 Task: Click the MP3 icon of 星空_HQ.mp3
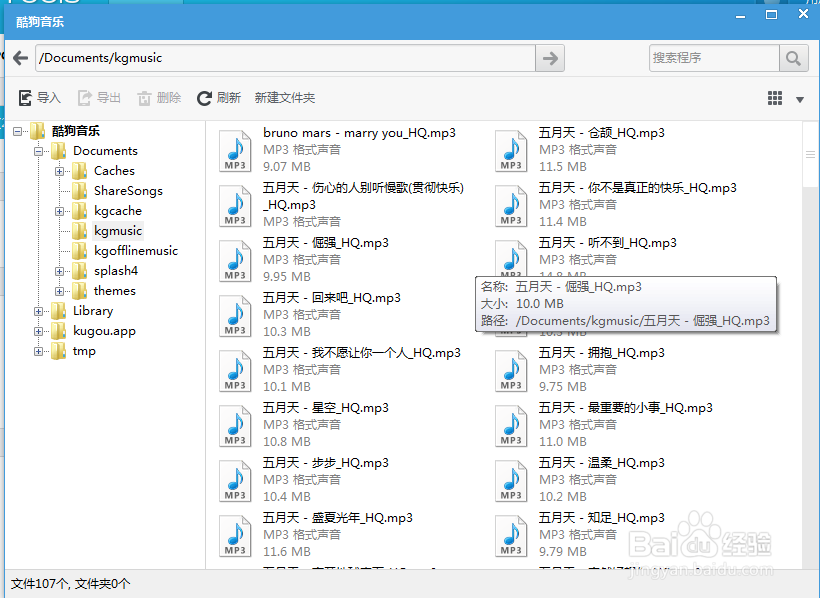[235, 426]
